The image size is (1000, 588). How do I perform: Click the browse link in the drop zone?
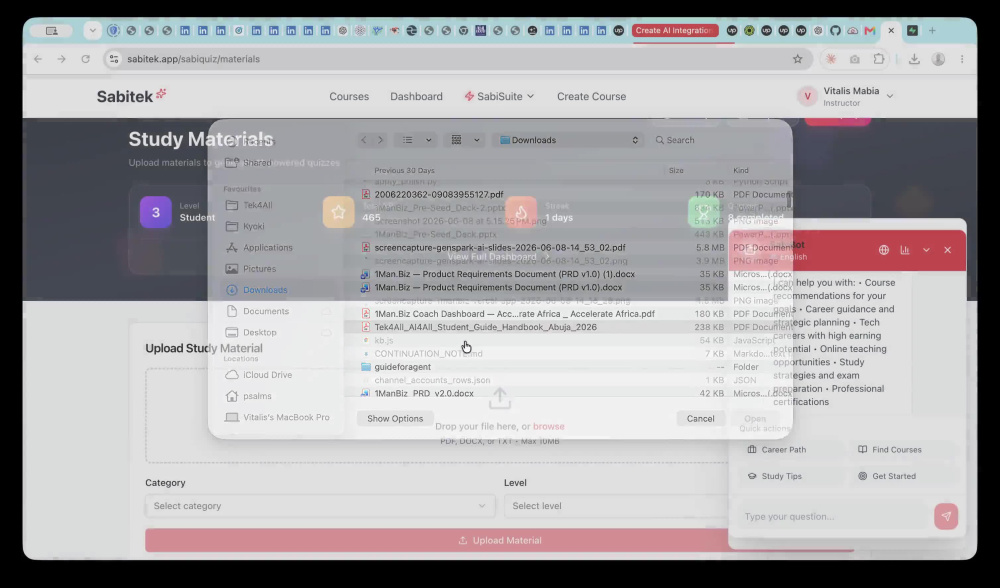click(x=548, y=426)
